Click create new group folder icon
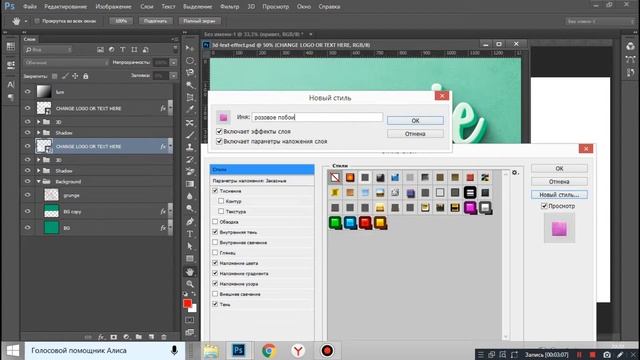 point(139,337)
